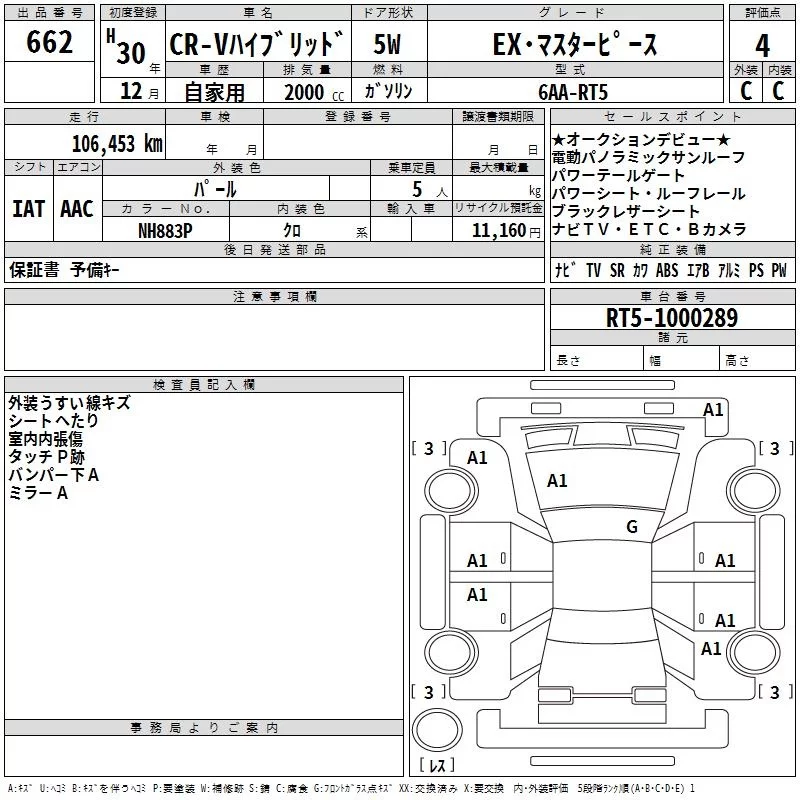Click inspector note 室内内張傷

(x=45, y=439)
